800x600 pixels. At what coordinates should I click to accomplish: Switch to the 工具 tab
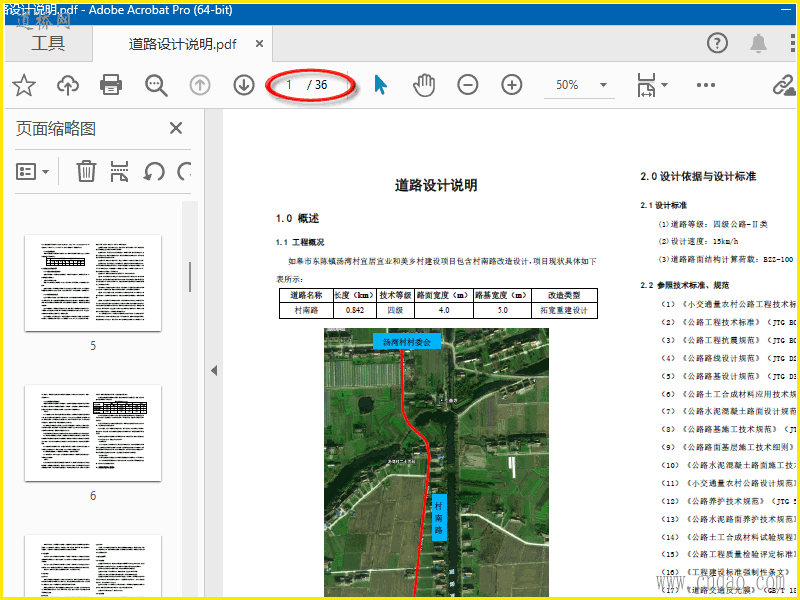tap(47, 43)
